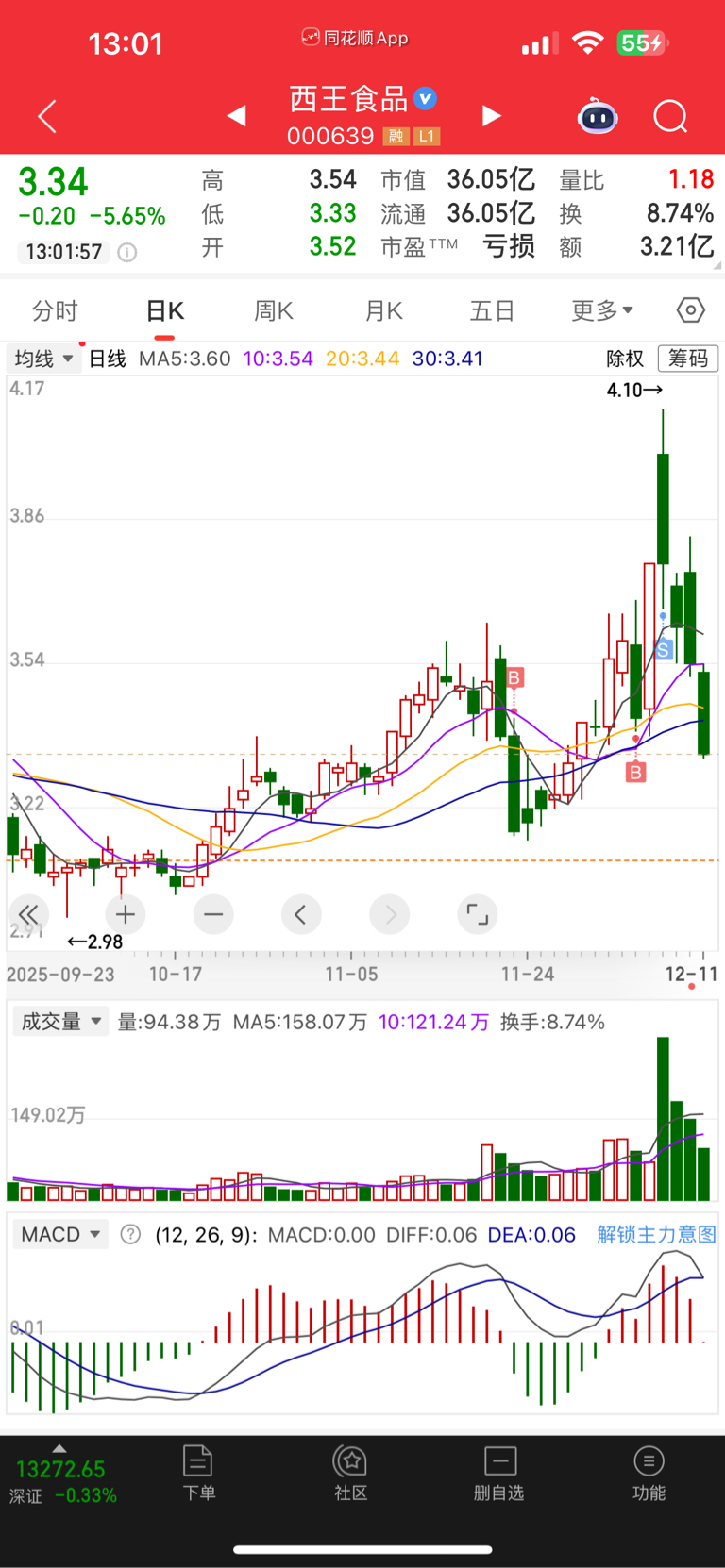Tap 额 turnover 3.21亿

pyautogui.click(x=677, y=247)
